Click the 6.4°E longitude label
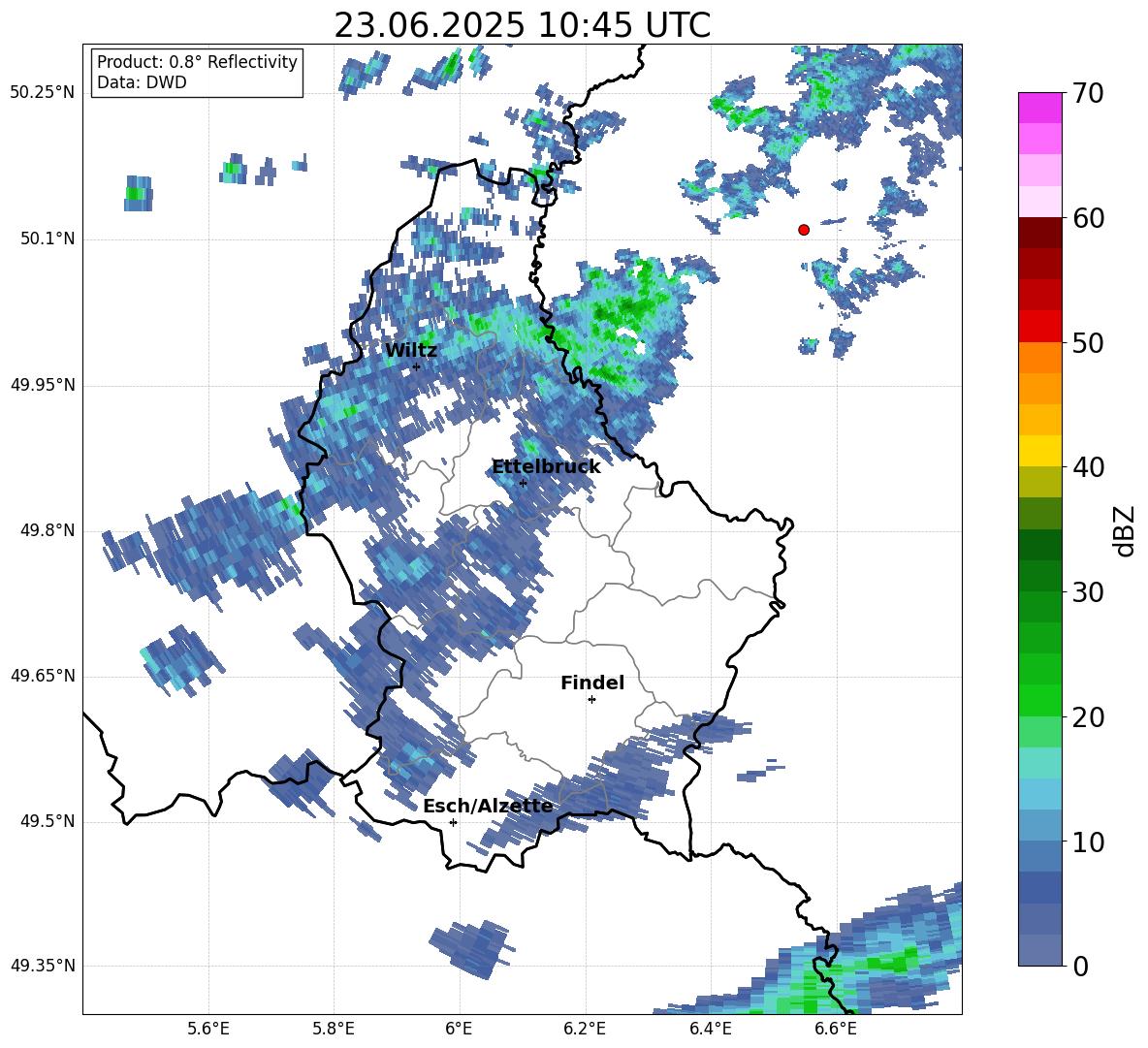The width and height of the screenshot is (1148, 1048). coord(710,1029)
